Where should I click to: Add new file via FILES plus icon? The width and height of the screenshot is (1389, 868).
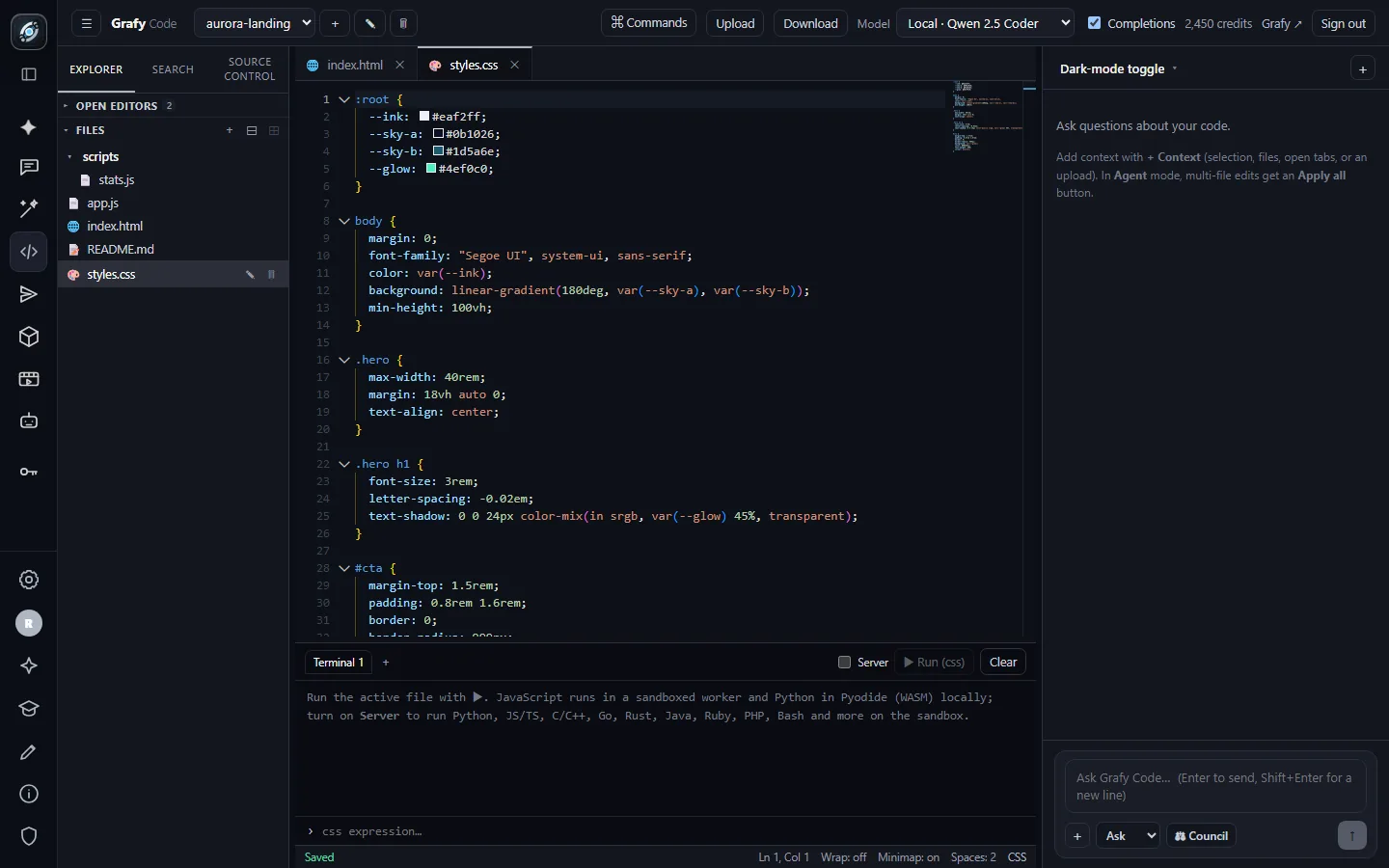230,130
